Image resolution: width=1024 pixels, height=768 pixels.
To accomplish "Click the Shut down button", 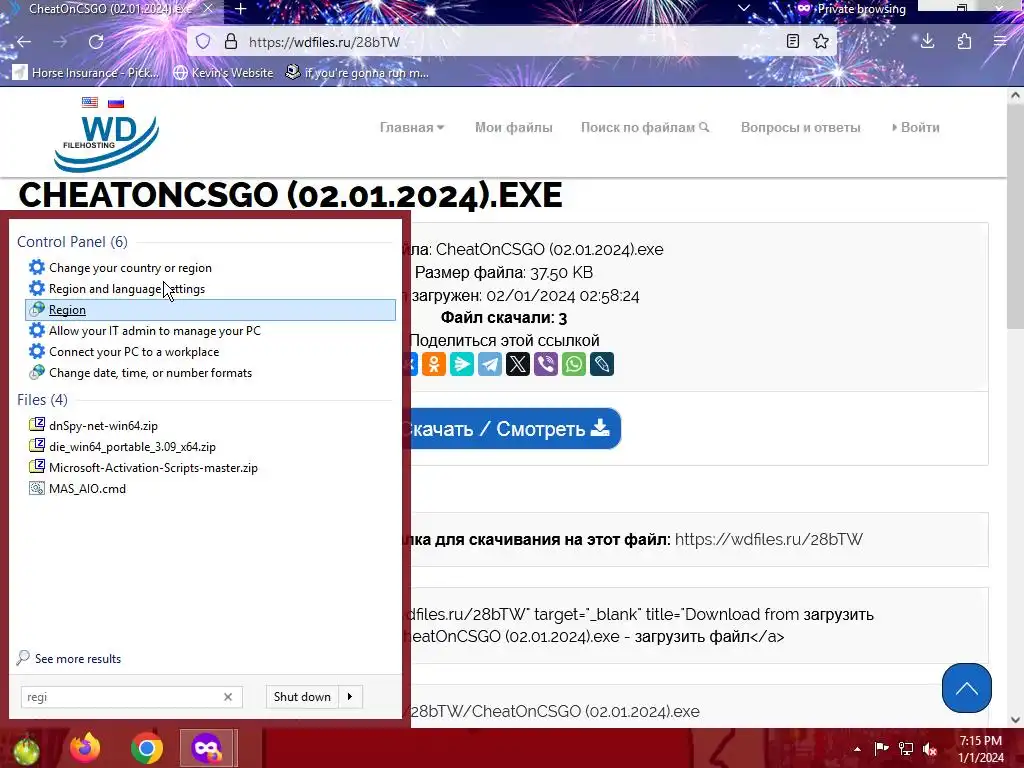I will (x=302, y=697).
